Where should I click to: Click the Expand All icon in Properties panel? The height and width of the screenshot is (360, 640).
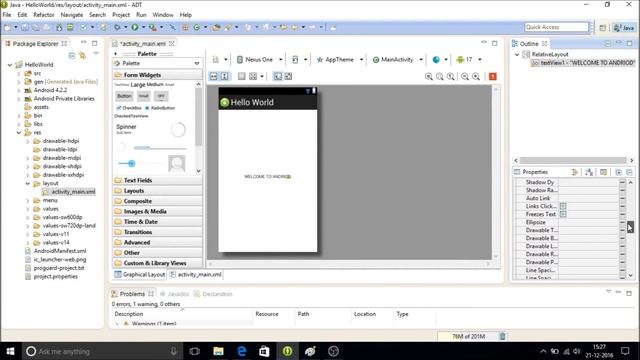618,172
